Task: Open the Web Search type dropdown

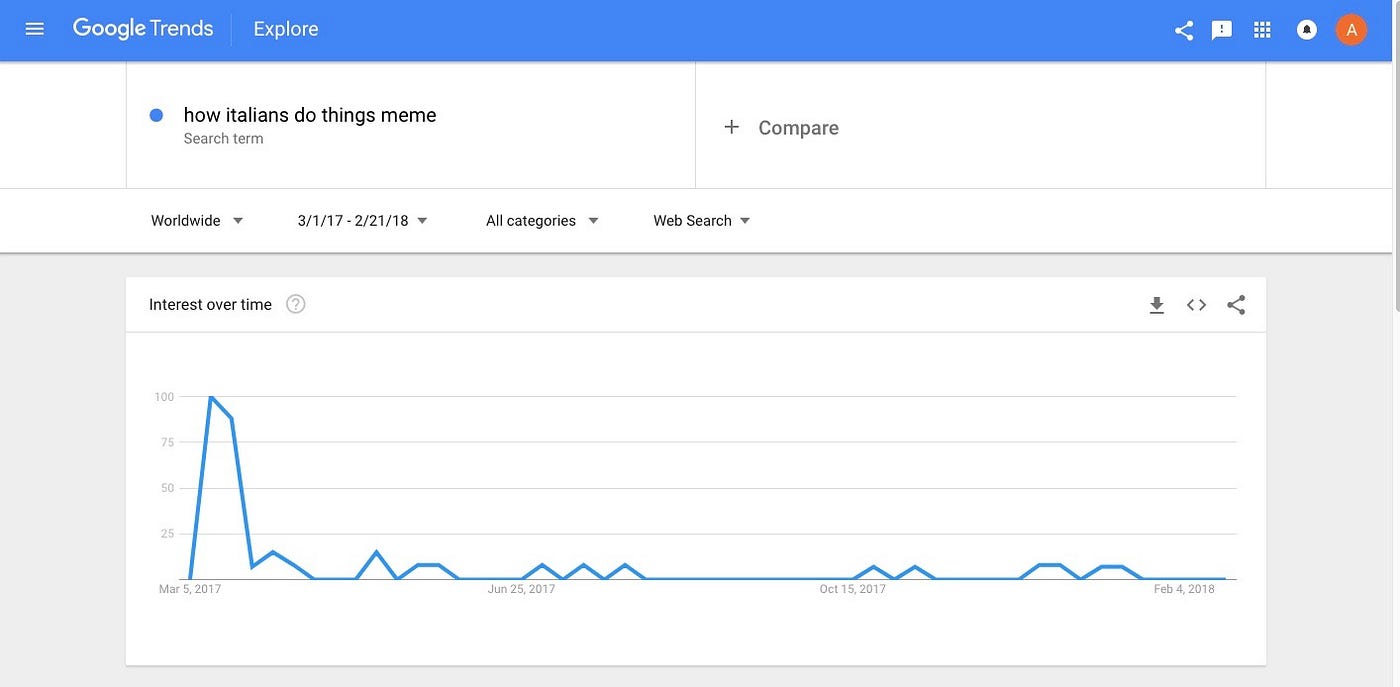Action: 702,221
